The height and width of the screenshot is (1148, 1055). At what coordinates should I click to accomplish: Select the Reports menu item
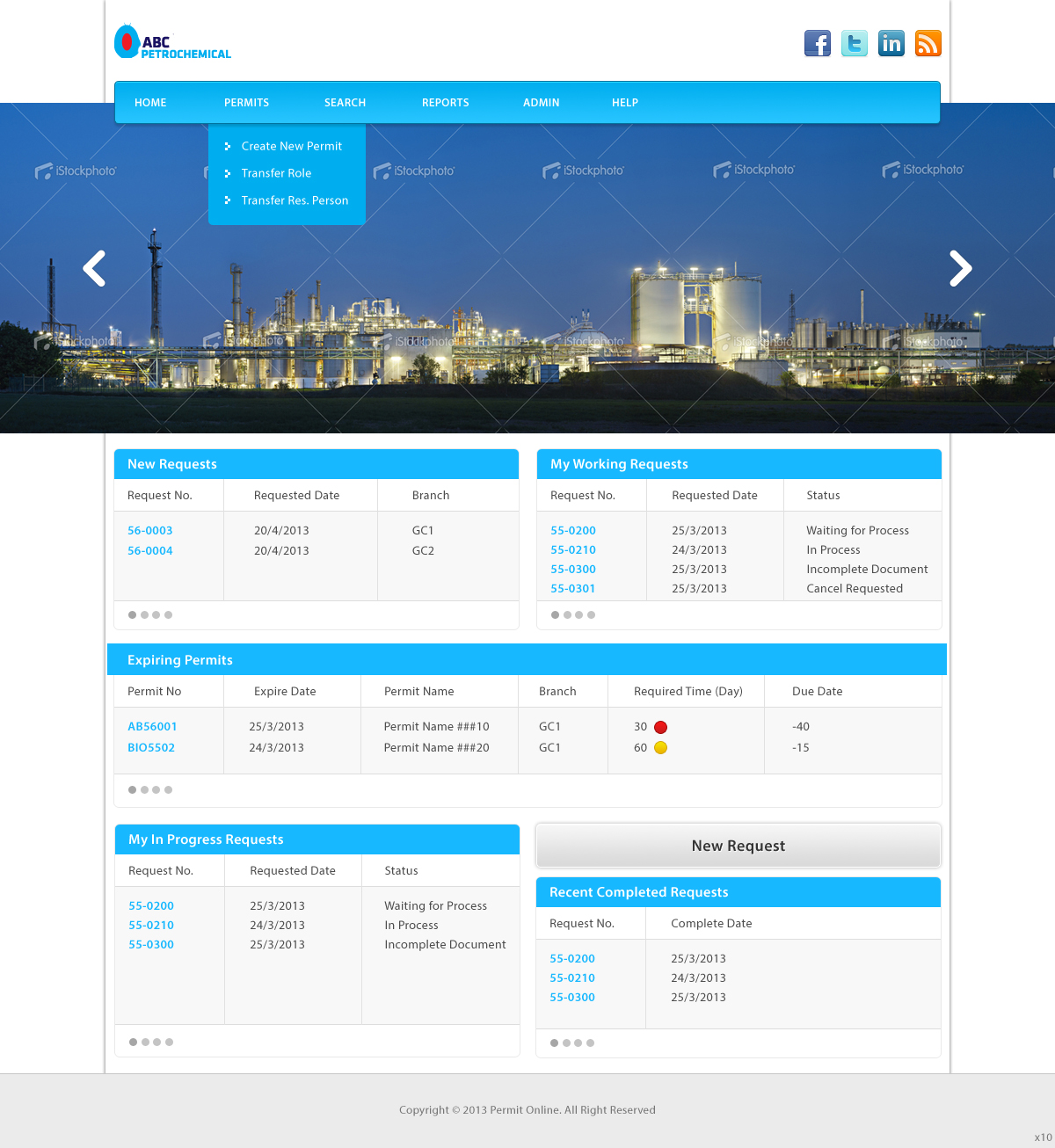coord(445,103)
